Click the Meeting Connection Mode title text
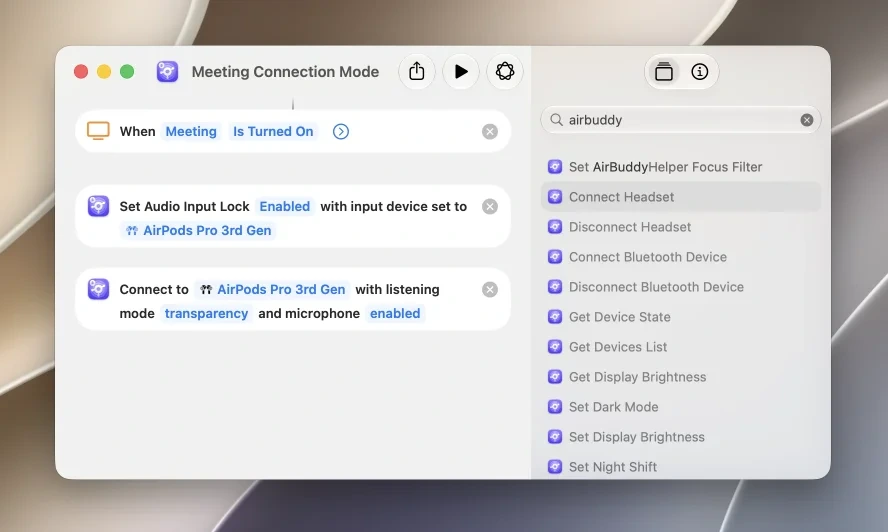The image size is (888, 532). point(285,72)
